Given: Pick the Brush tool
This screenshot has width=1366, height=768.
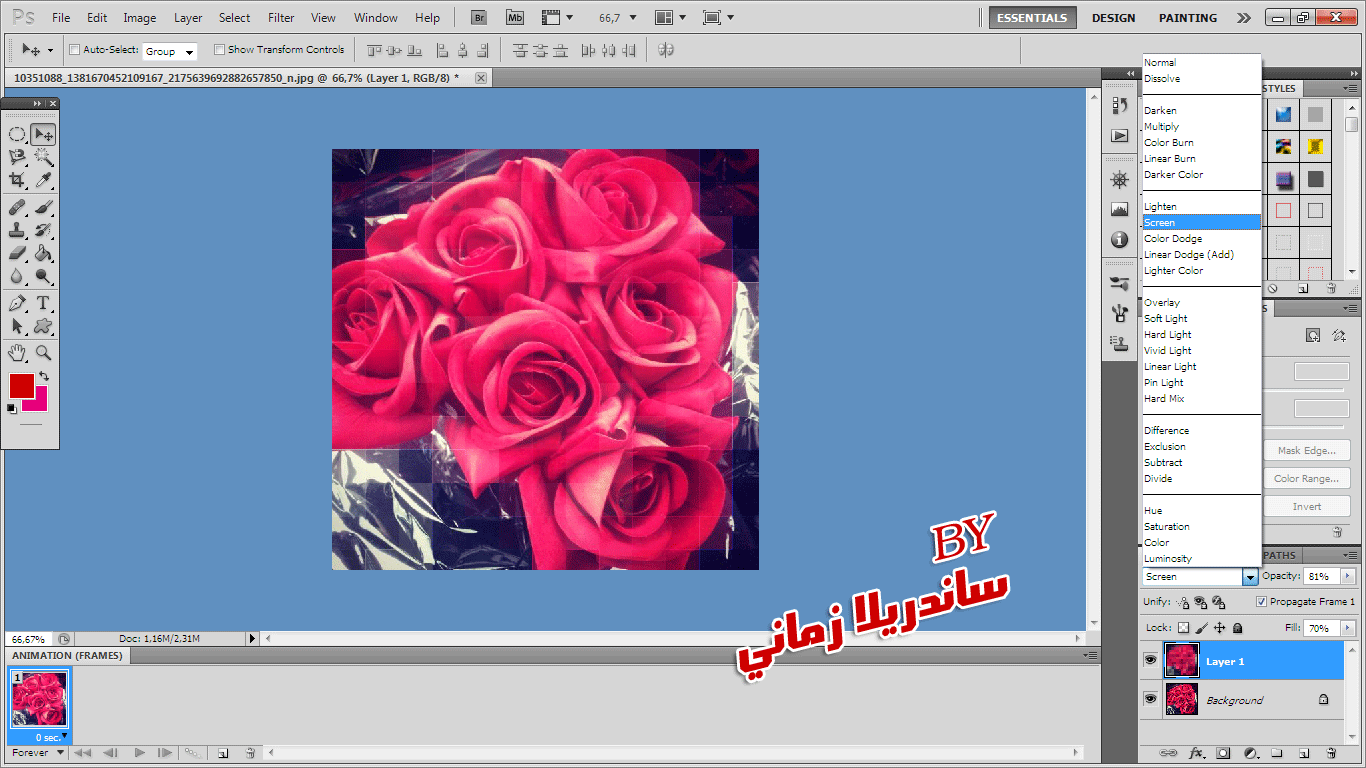Looking at the screenshot, I should click(43, 208).
